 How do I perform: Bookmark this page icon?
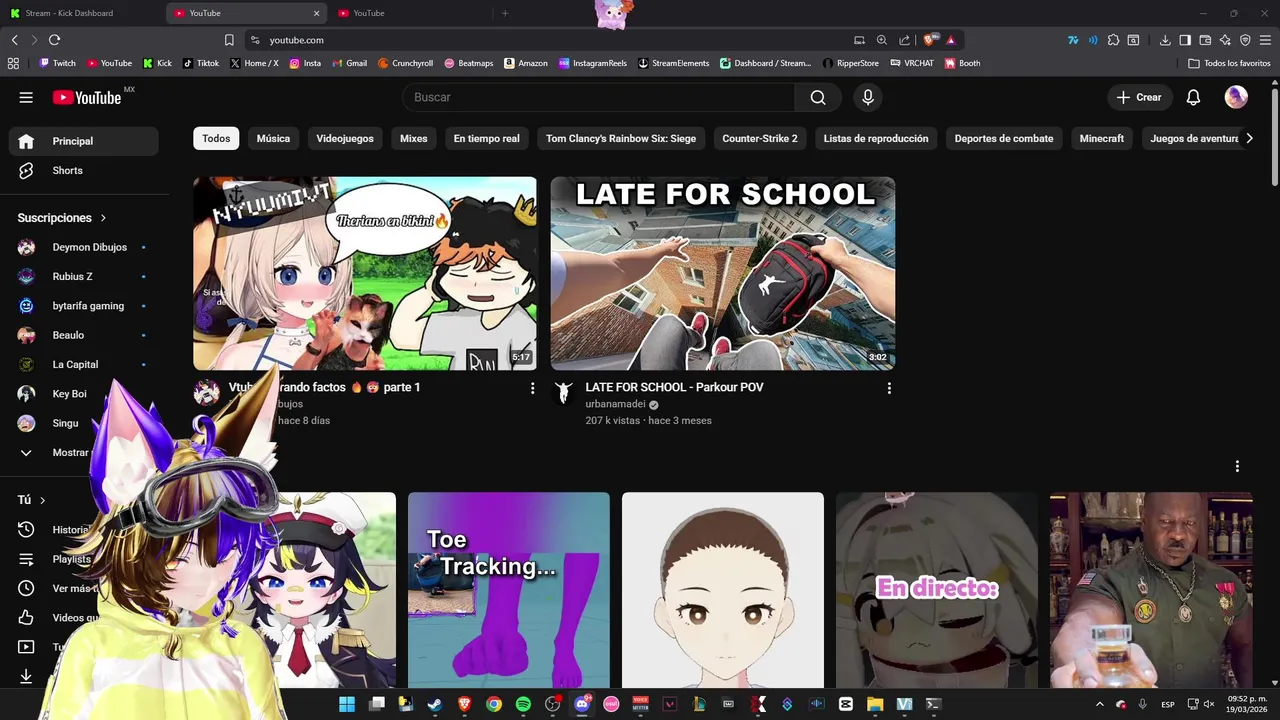[x=229, y=40]
